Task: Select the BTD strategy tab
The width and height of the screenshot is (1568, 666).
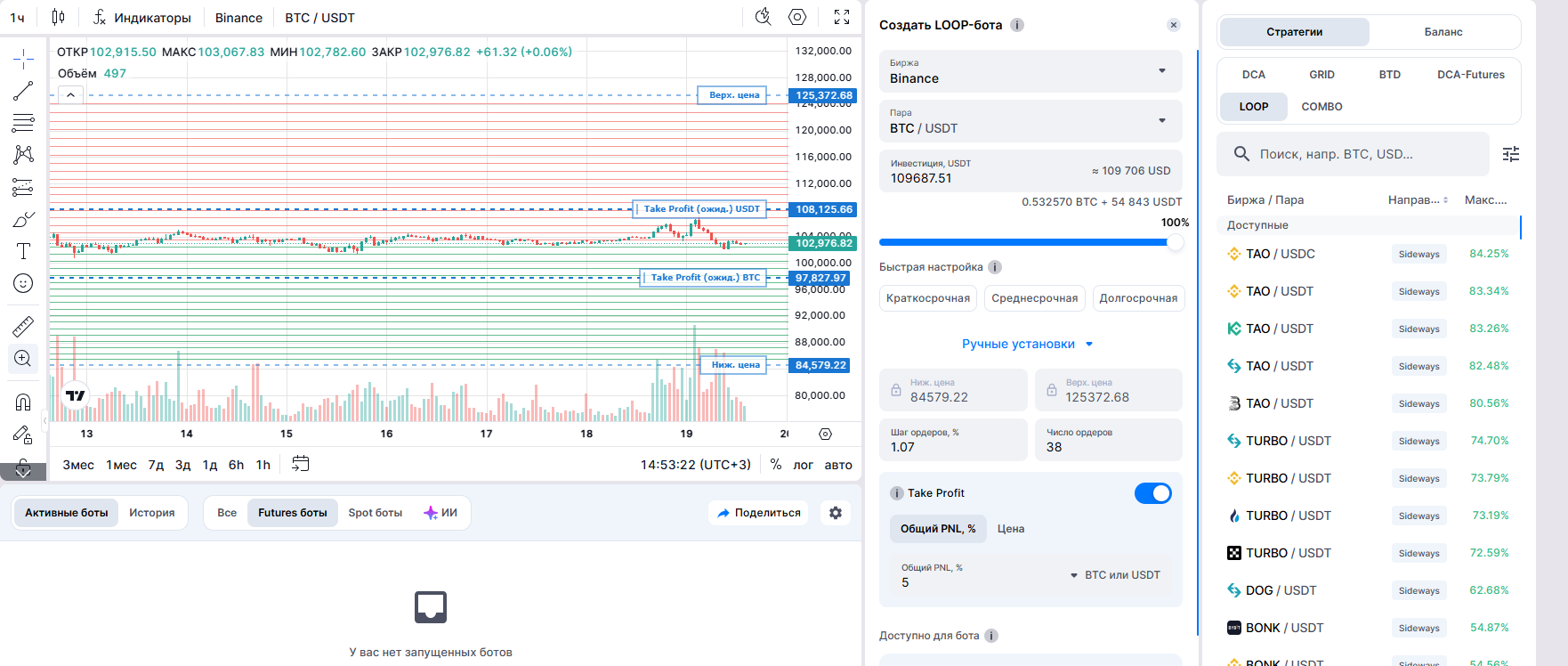Action: (x=1390, y=75)
